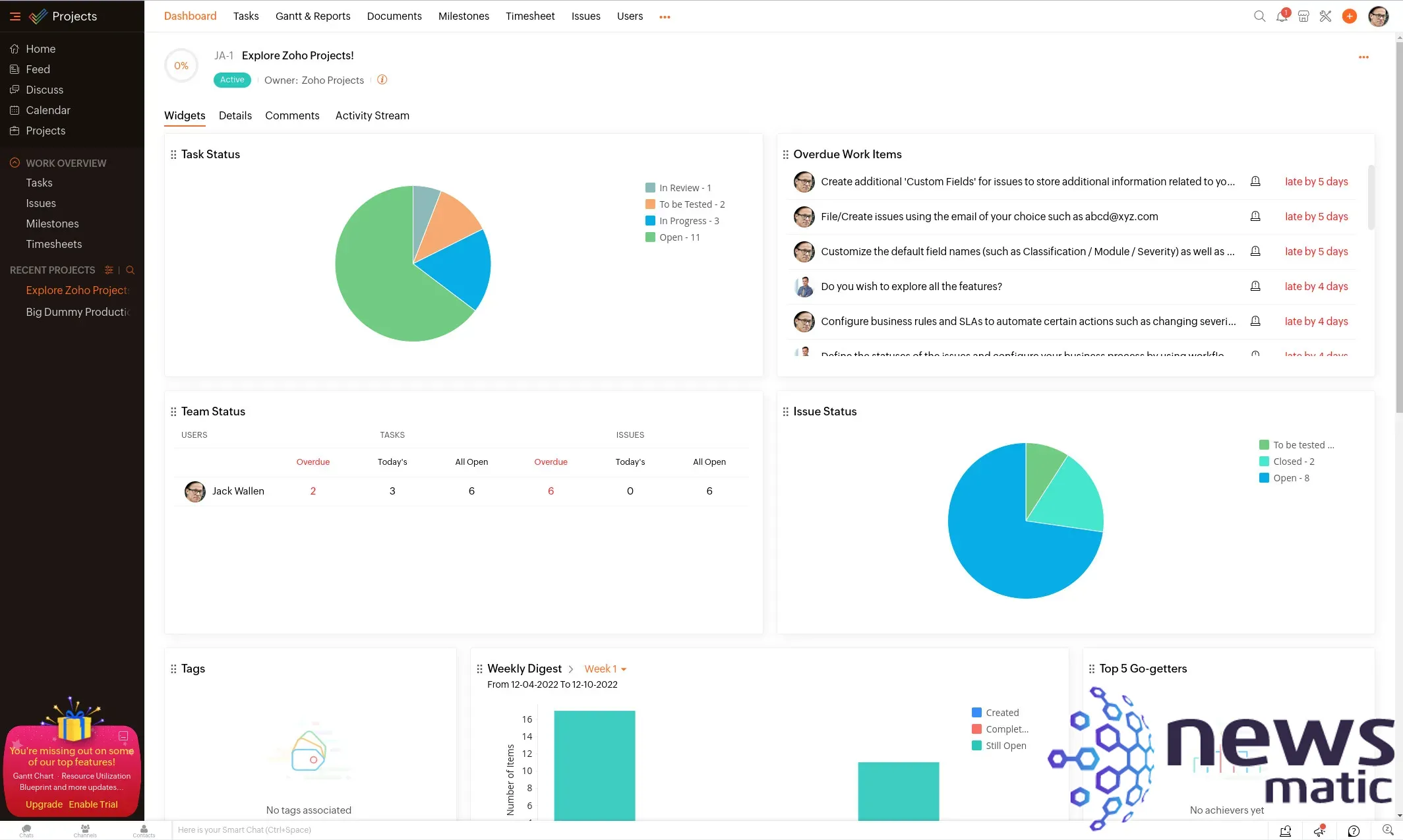The height and width of the screenshot is (840, 1403).
Task: Toggle Open - 8 legend in Issue Status
Action: (1284, 478)
